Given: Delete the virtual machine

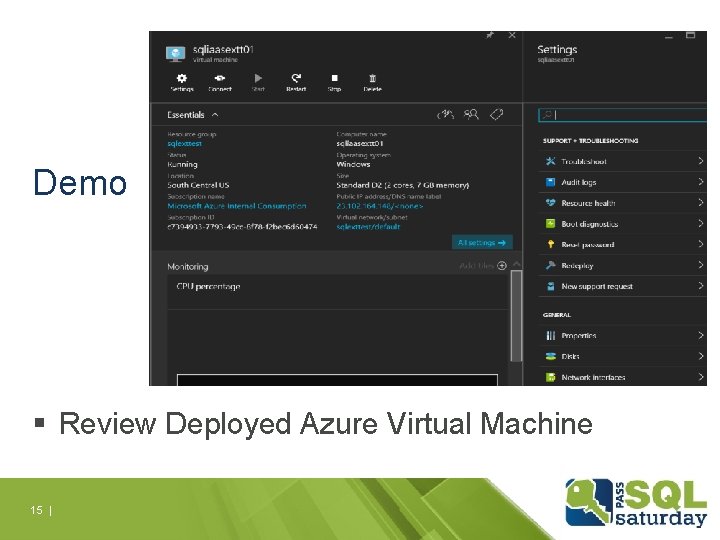Looking at the screenshot, I should pos(372,82).
